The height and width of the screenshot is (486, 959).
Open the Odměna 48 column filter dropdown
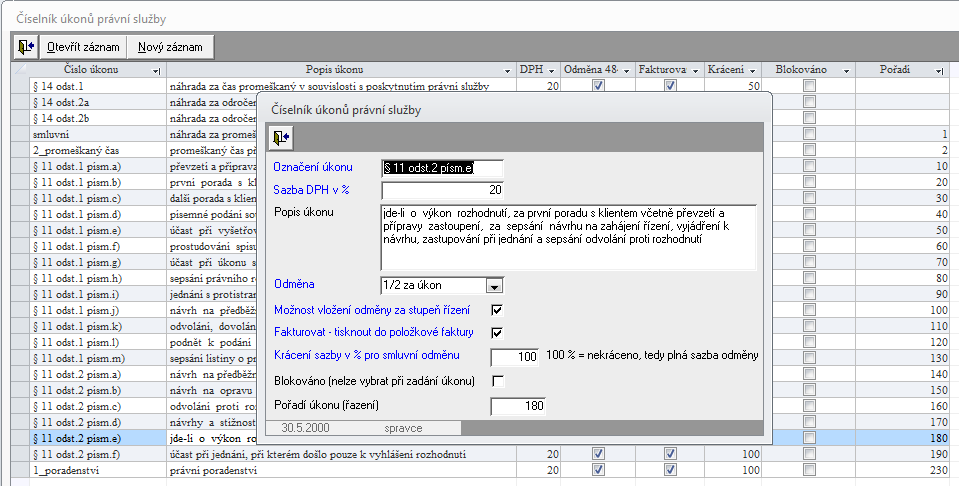pos(626,71)
